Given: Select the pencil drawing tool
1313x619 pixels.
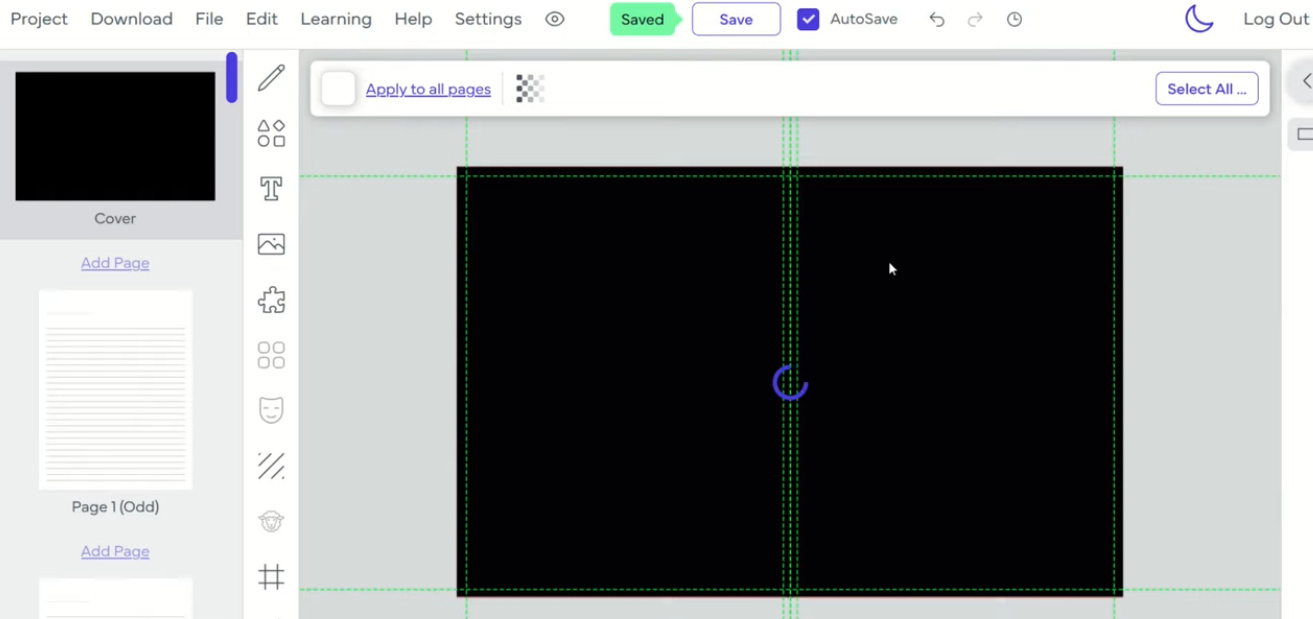Looking at the screenshot, I should [x=271, y=78].
